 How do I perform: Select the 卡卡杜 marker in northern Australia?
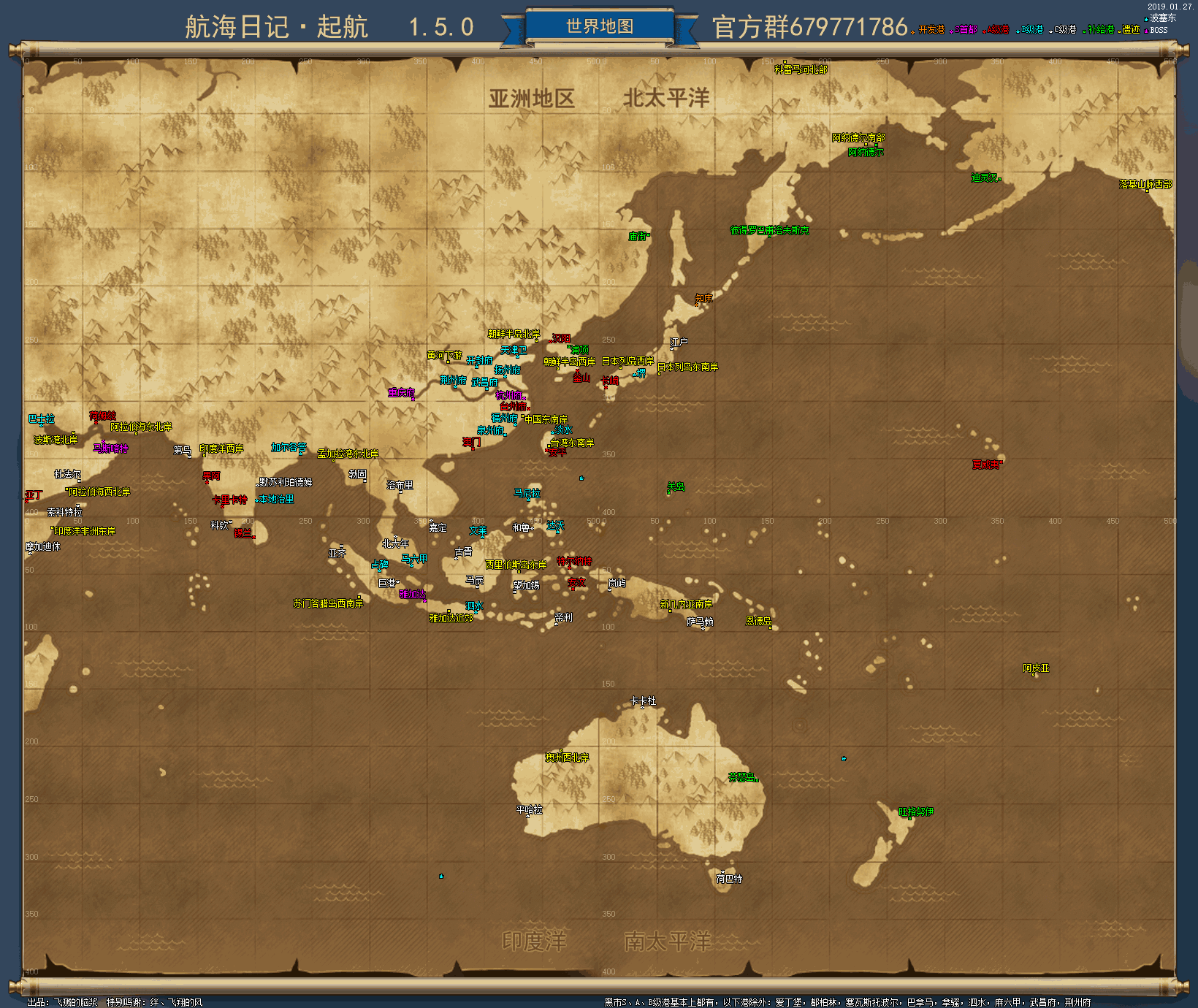(x=643, y=701)
